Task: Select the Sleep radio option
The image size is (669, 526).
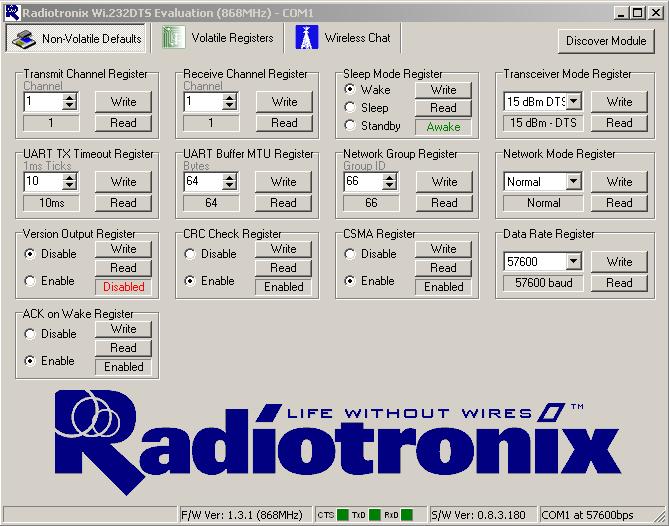Action: 350,108
